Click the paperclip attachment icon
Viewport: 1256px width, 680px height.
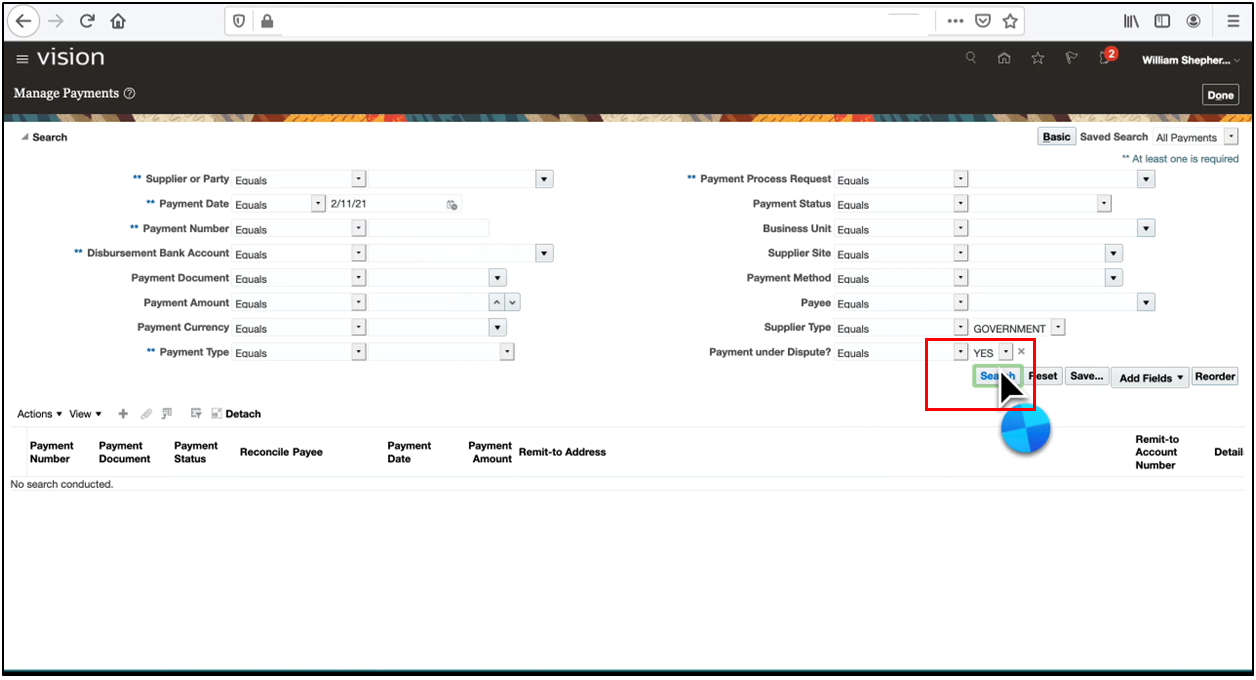coord(146,413)
